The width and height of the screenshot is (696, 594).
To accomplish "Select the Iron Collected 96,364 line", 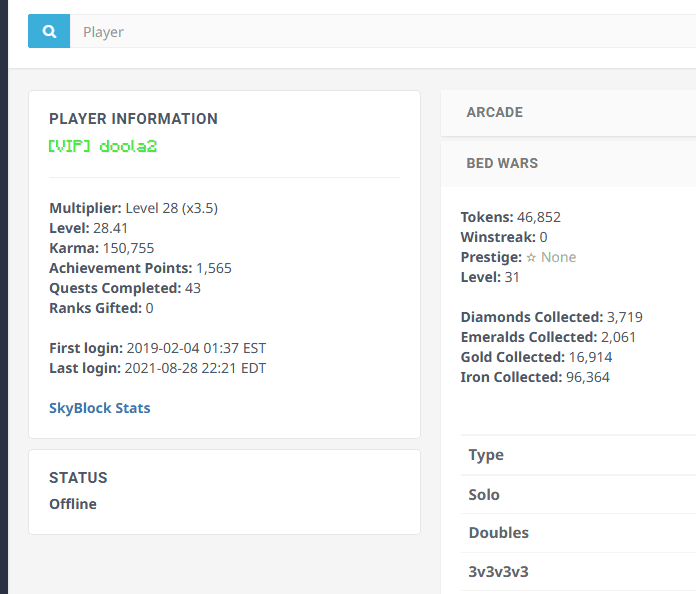I will [535, 377].
